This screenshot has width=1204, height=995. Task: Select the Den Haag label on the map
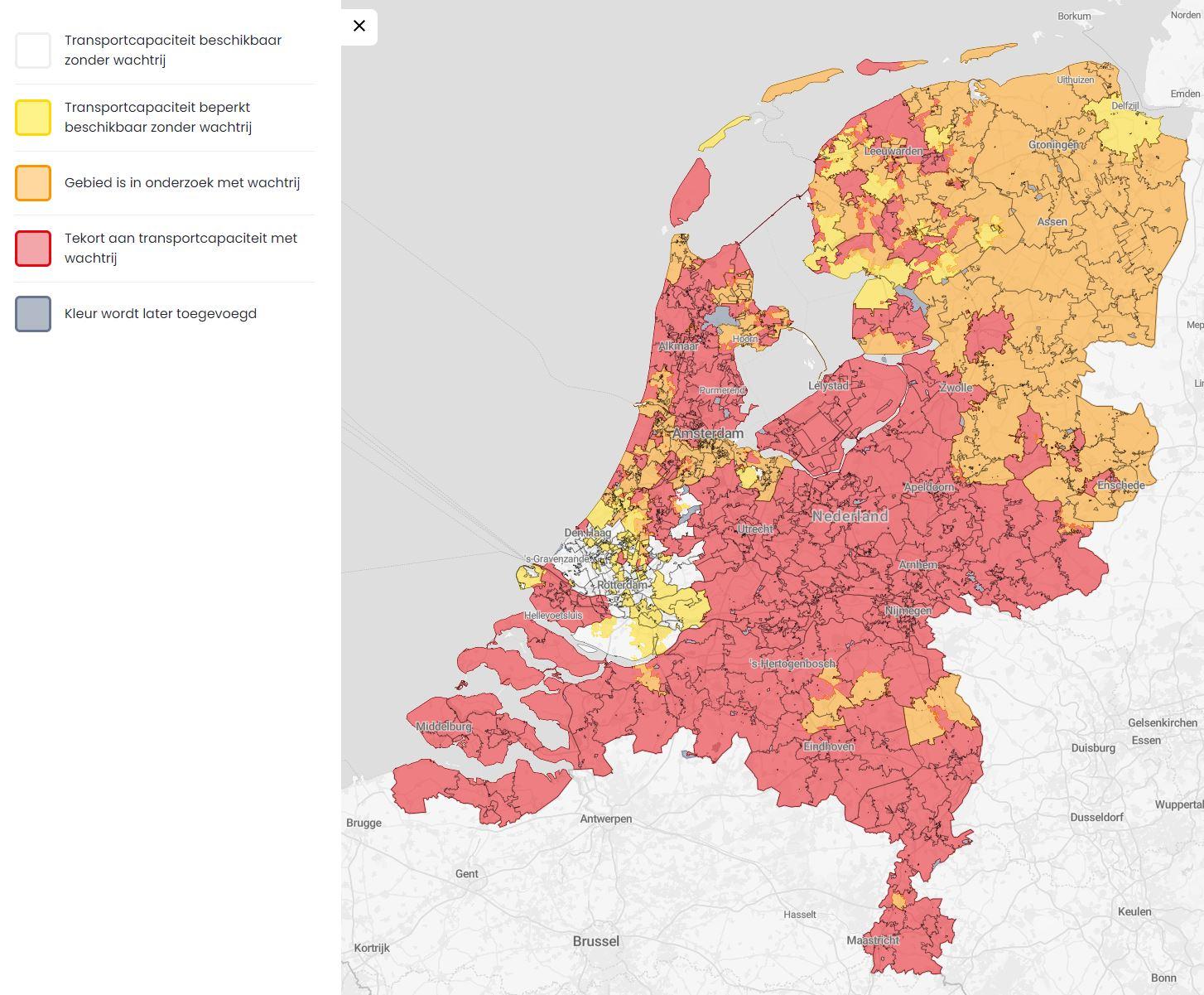click(589, 531)
